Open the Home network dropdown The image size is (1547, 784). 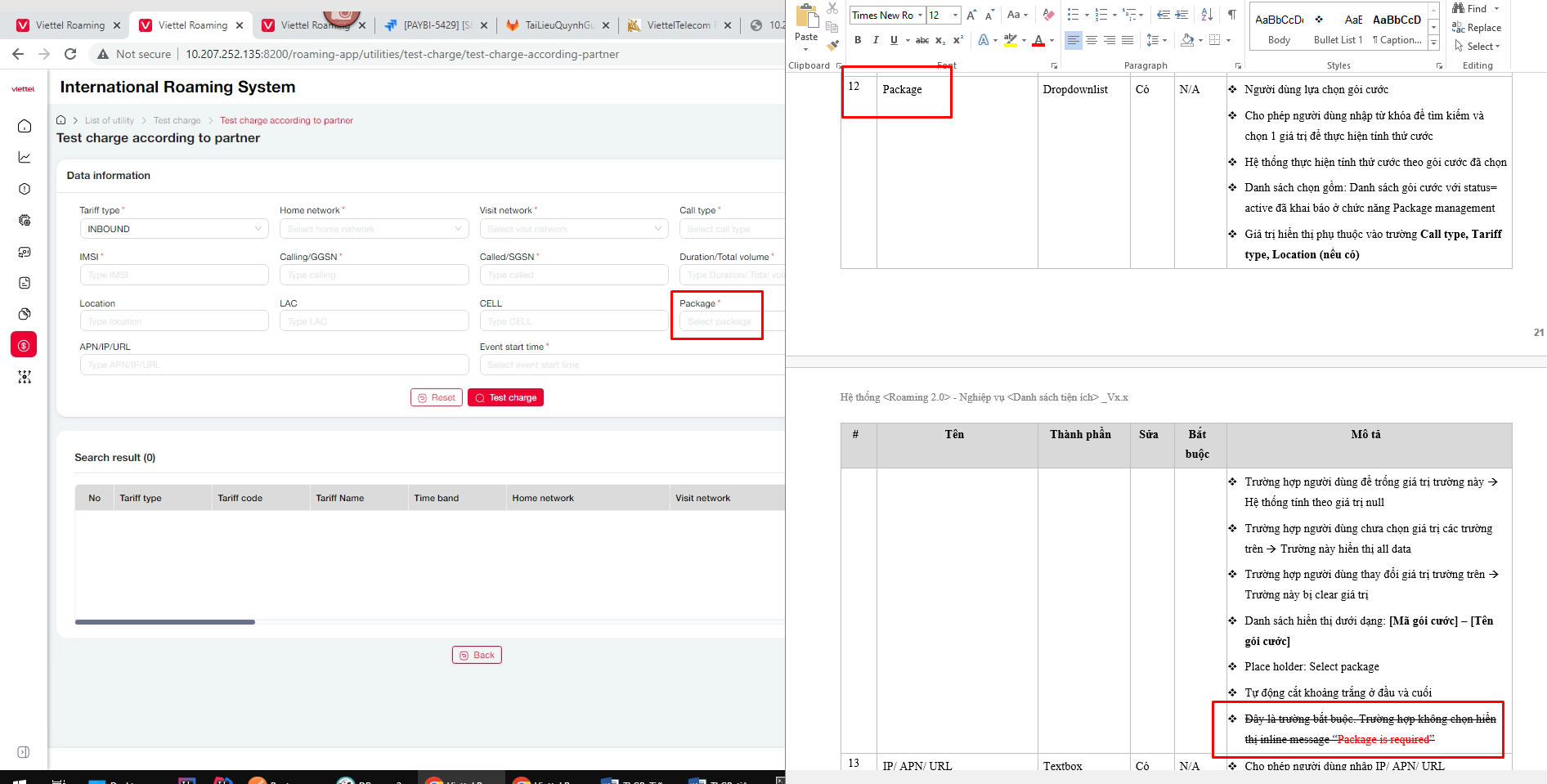[374, 229]
